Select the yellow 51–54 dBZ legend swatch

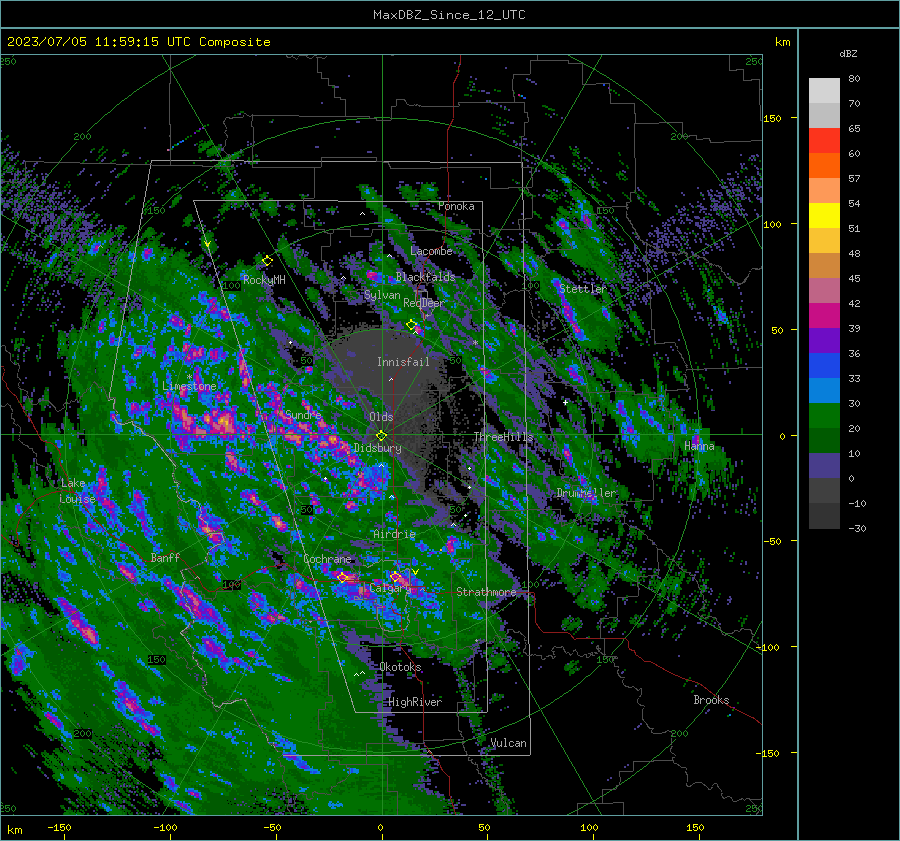(824, 215)
